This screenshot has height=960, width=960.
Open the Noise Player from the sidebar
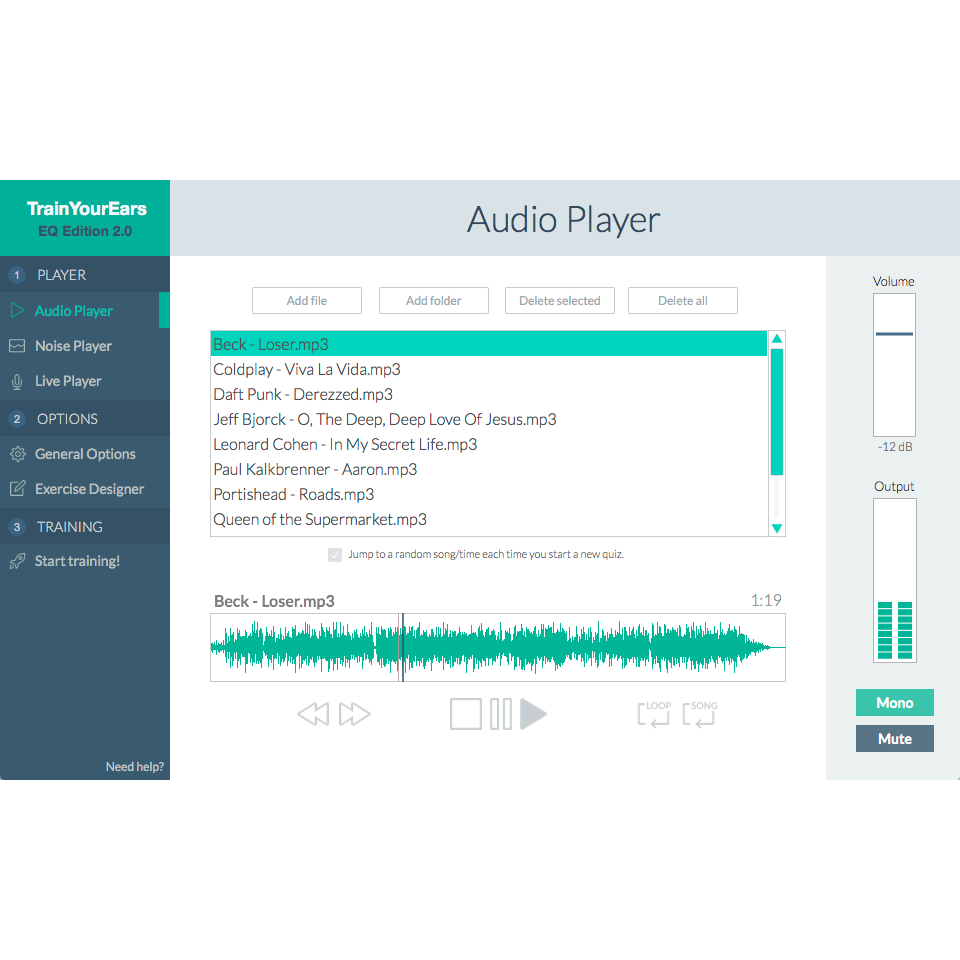coord(74,345)
